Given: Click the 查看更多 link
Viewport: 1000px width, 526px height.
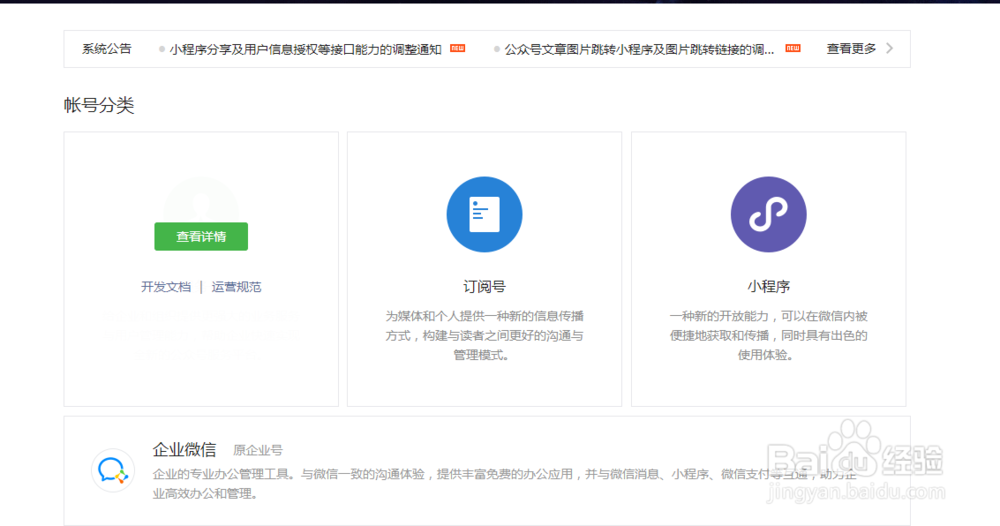Looking at the screenshot, I should click(x=851, y=48).
